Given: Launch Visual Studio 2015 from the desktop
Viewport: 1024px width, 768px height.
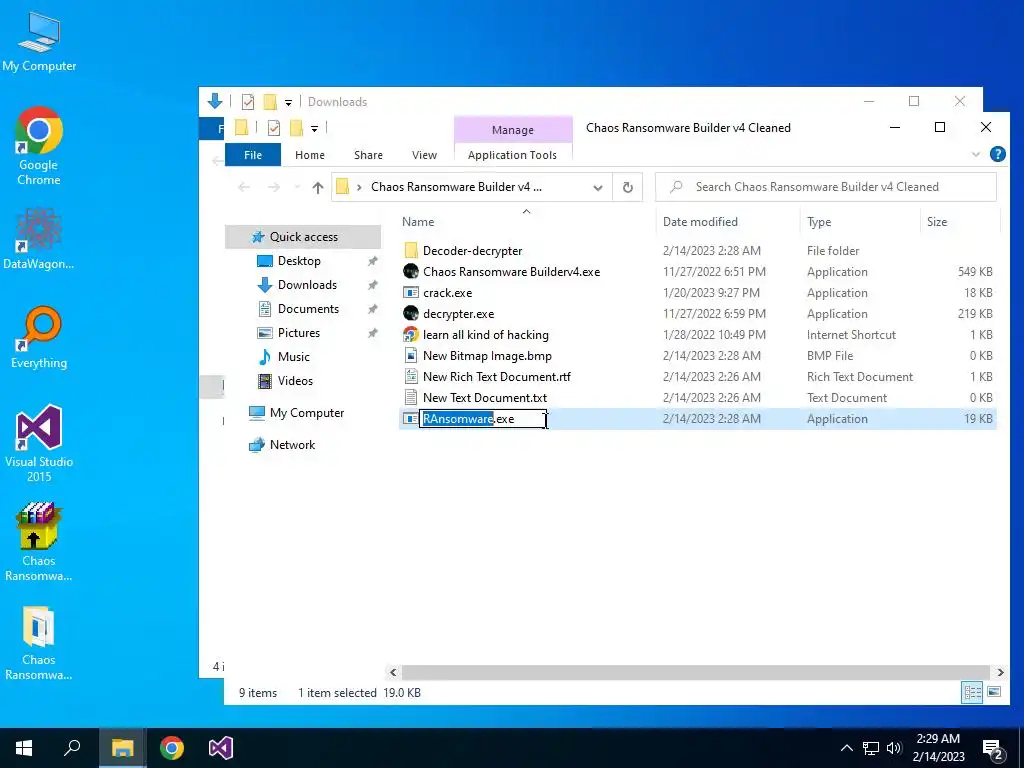Looking at the screenshot, I should [39, 443].
